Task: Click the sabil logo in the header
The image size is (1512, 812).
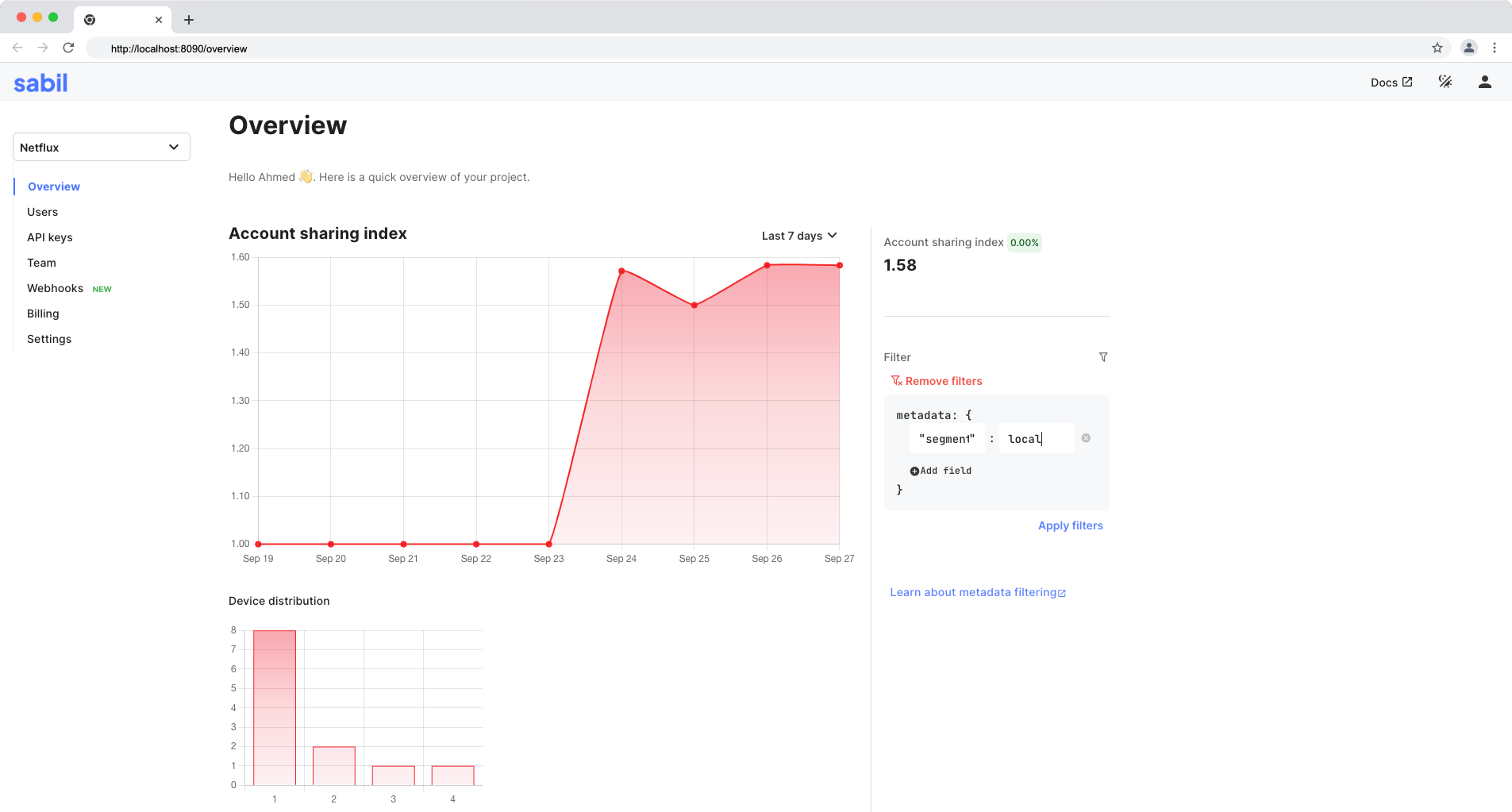Action: coord(40,82)
